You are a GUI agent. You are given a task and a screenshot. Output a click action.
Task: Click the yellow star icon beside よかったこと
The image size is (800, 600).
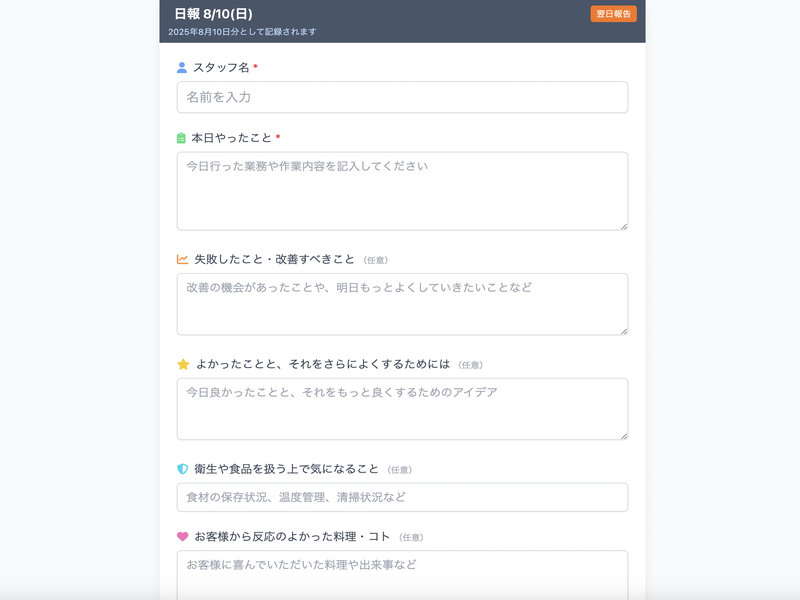[x=183, y=364]
